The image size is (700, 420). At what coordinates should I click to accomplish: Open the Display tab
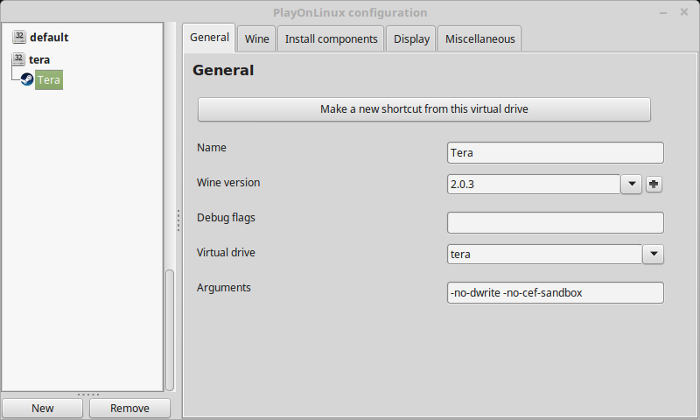pyautogui.click(x=411, y=39)
